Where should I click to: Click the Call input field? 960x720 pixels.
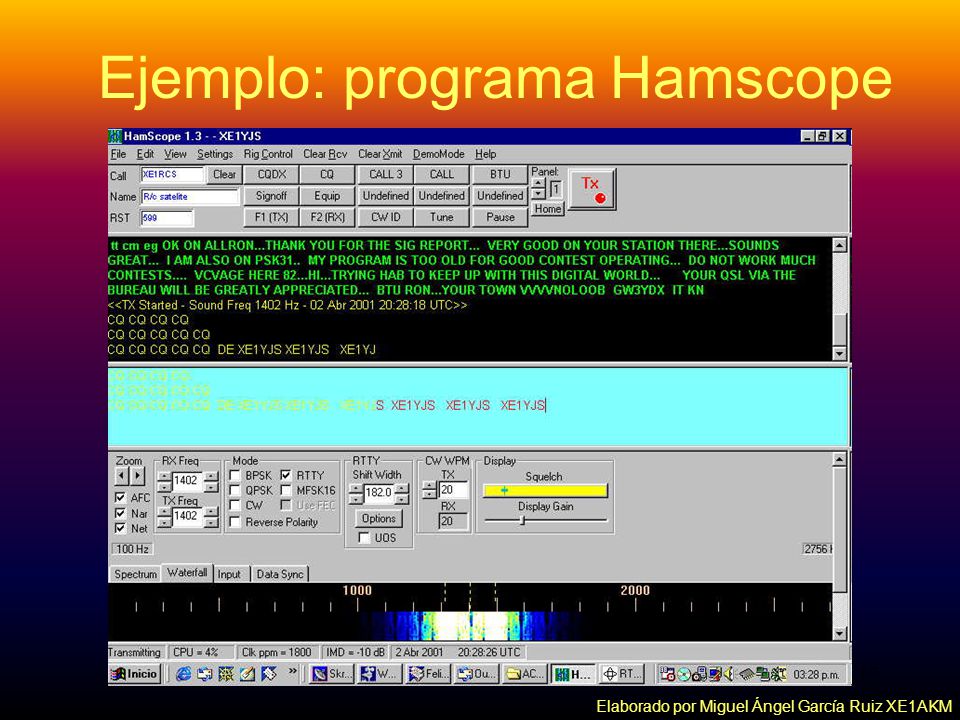[172, 174]
